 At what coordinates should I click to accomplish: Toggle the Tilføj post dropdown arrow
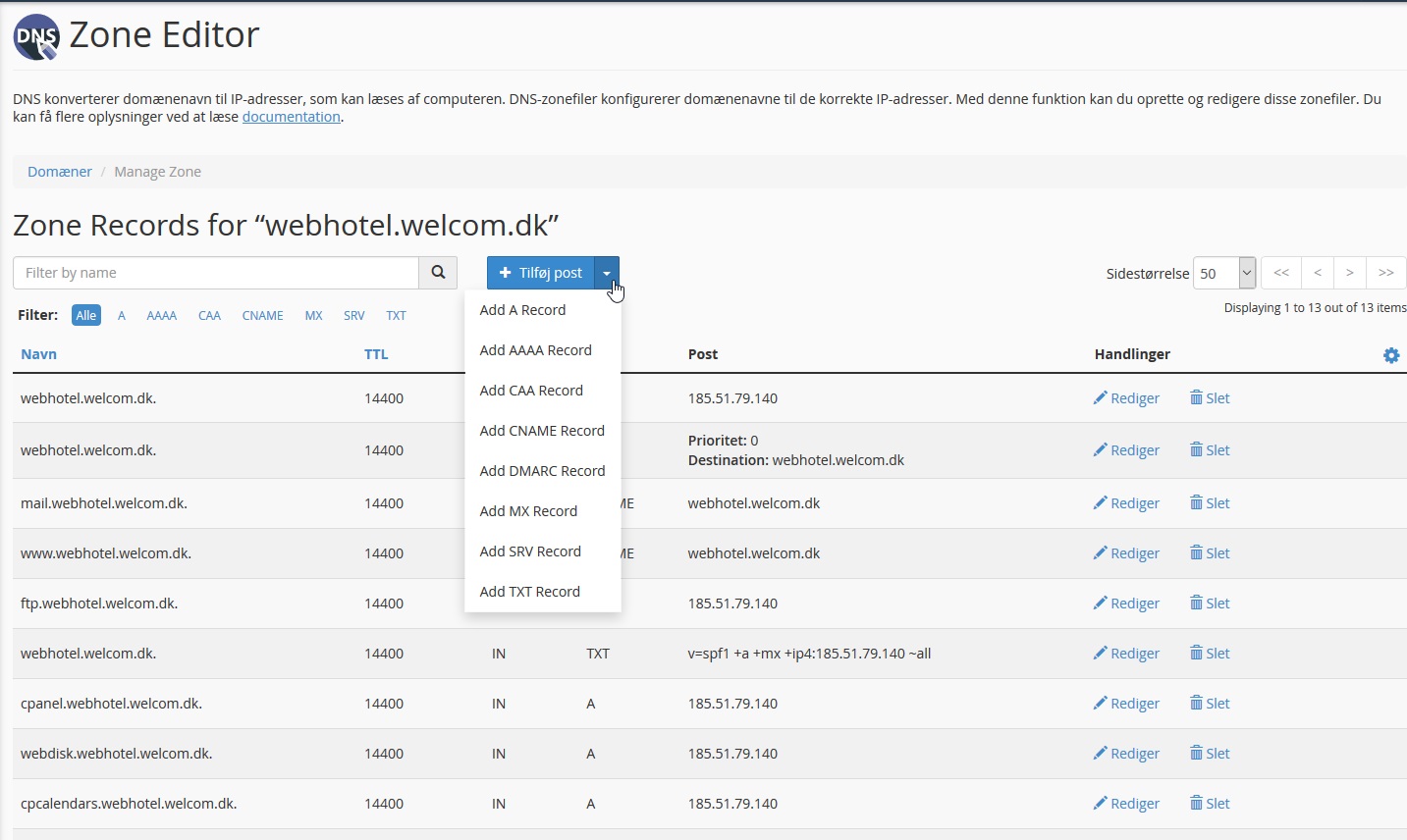pyautogui.click(x=607, y=273)
